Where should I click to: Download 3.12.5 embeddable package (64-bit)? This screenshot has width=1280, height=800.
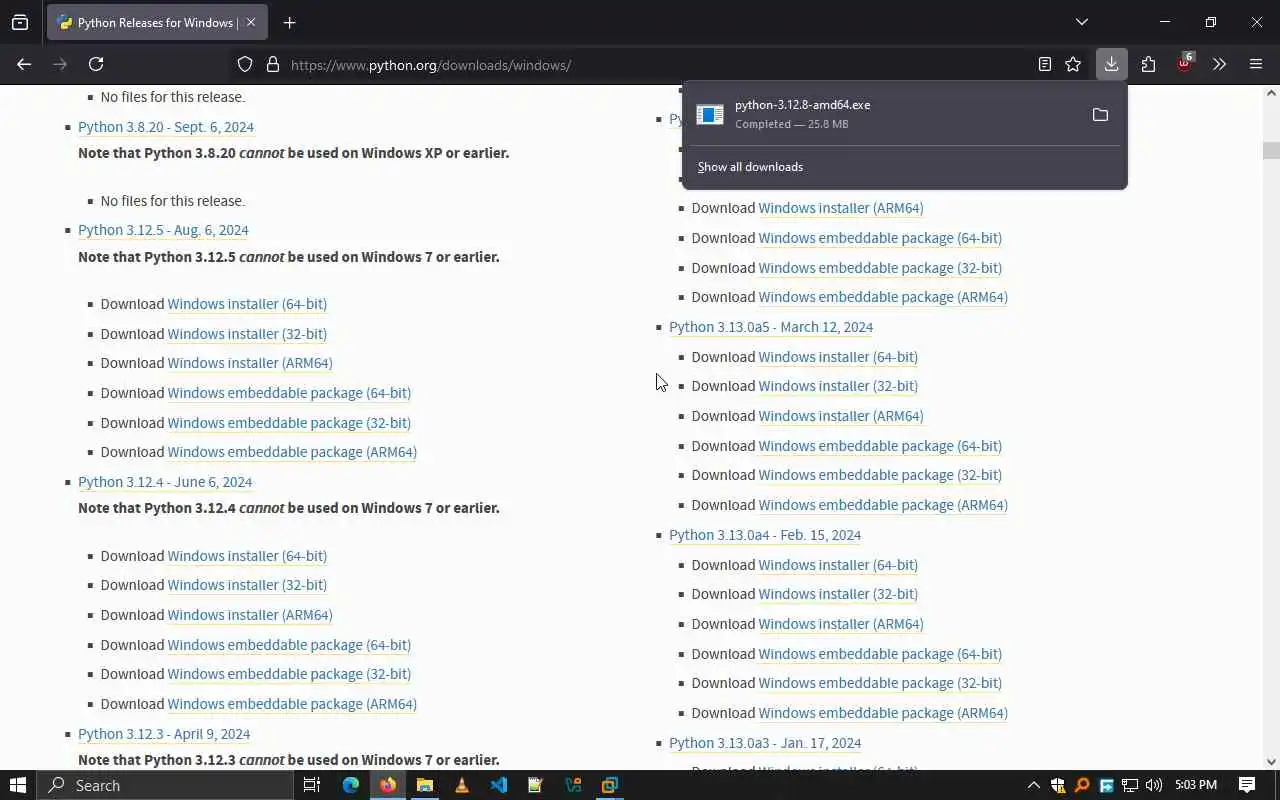[289, 393]
